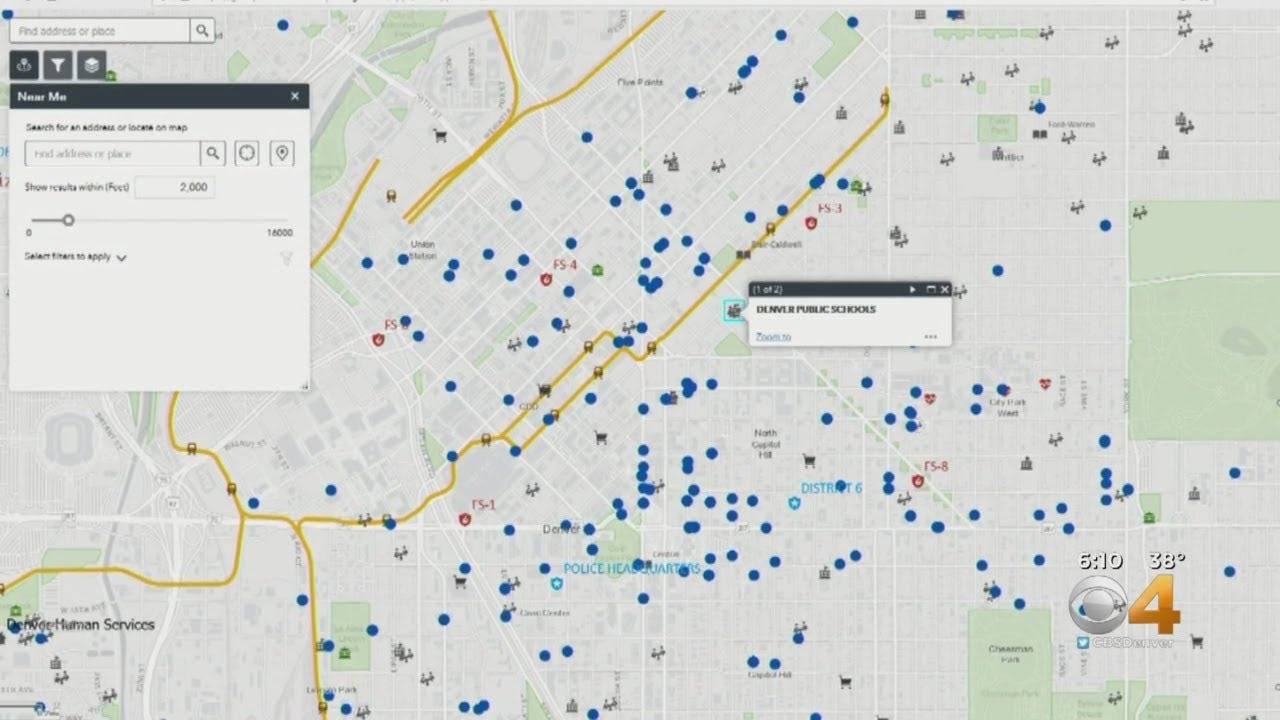Open the Layer List stack icon
Screen dimensions: 1280x720
tap(91, 66)
